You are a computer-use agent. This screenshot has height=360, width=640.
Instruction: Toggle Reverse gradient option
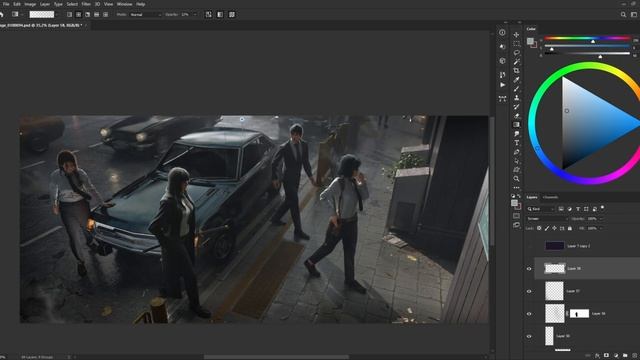coord(209,15)
